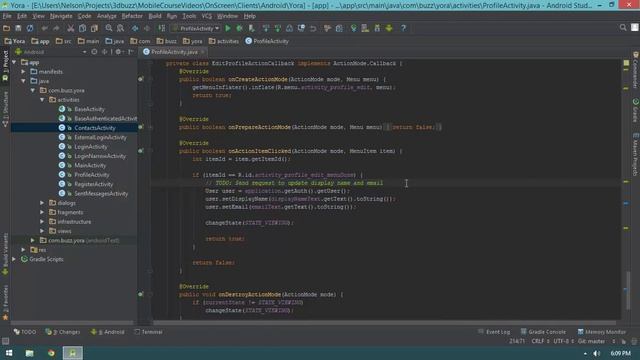This screenshot has height=360, width=640.
Task: Open the run configuration ProfileActivity dropdown
Action: [196, 28]
